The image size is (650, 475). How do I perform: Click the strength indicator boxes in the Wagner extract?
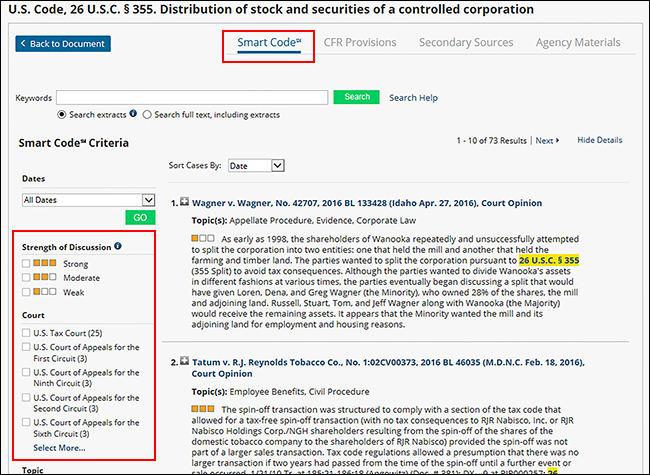pos(202,240)
